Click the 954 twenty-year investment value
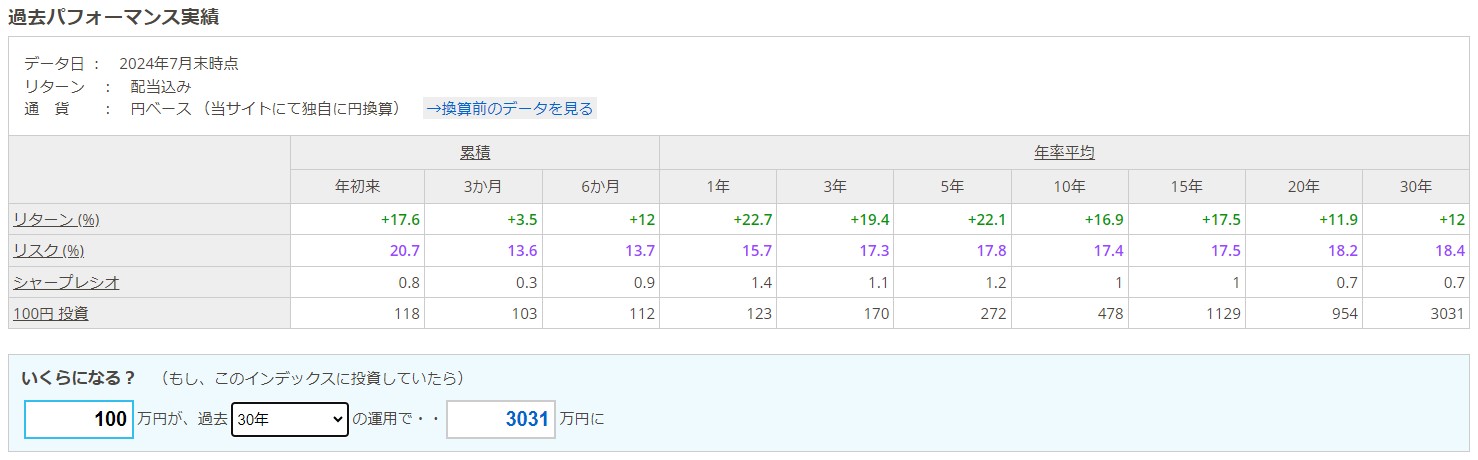 tap(1346, 314)
